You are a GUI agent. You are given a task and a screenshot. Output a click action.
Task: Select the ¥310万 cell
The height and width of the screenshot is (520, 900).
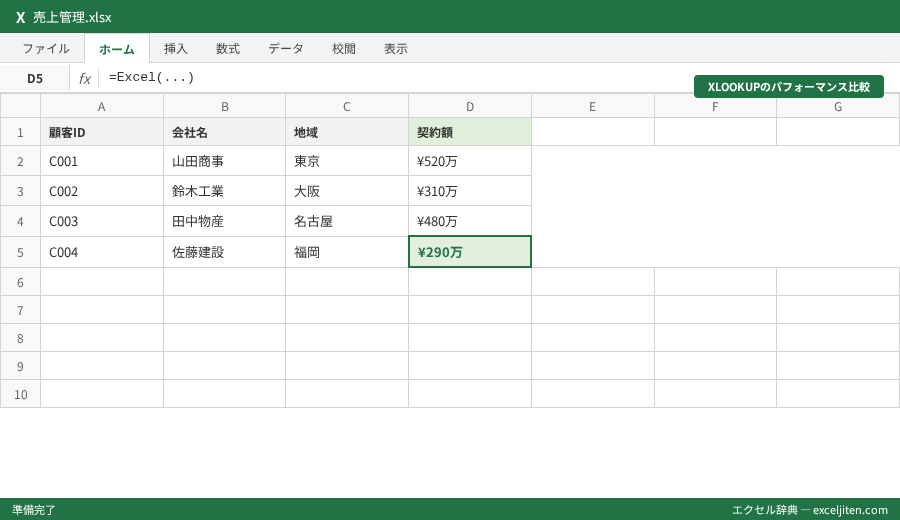470,191
